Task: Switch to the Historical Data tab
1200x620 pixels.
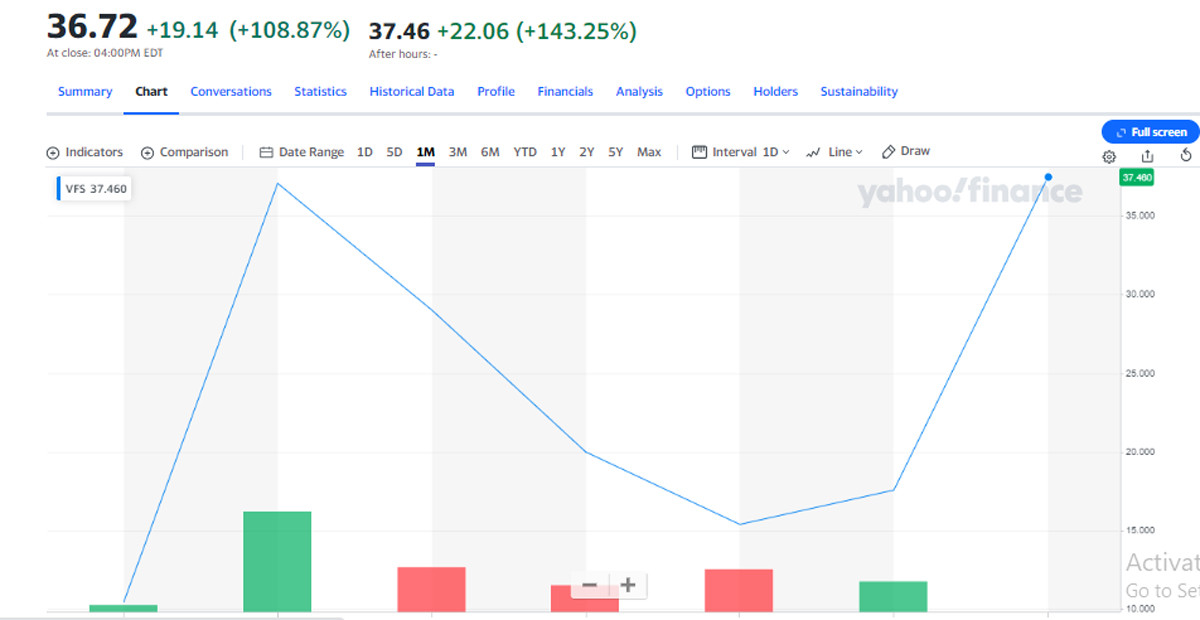Action: coord(412,91)
